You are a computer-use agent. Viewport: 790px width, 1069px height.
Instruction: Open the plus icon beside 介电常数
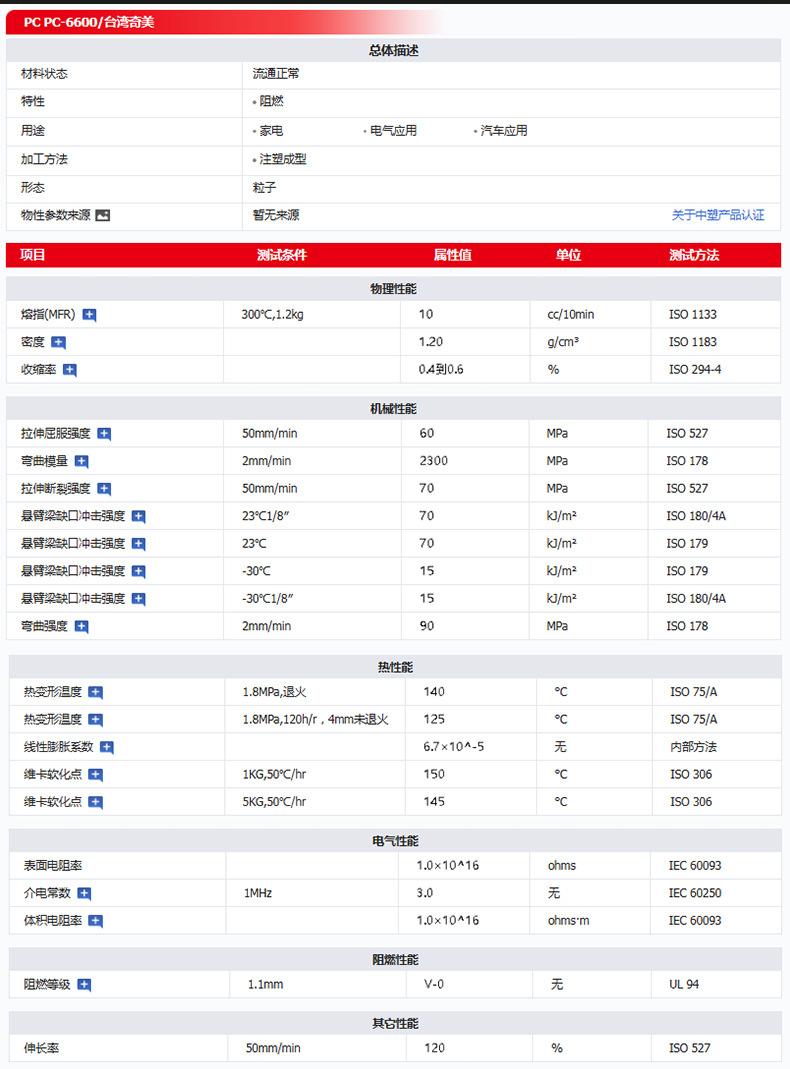coord(85,894)
